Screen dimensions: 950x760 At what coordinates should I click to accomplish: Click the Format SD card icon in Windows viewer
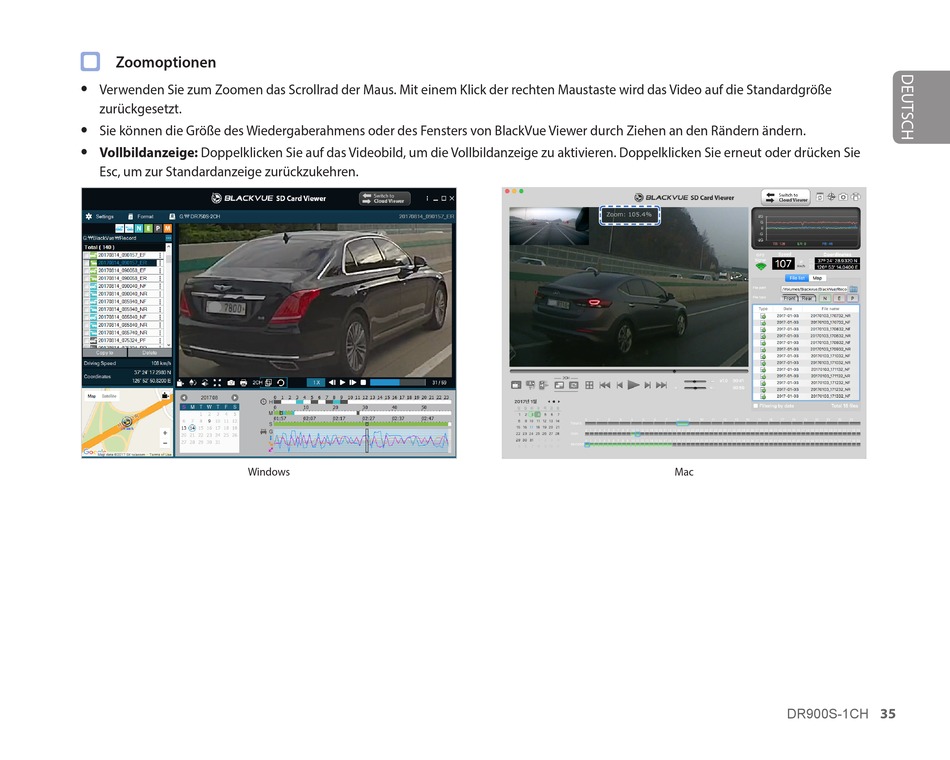(x=130, y=216)
